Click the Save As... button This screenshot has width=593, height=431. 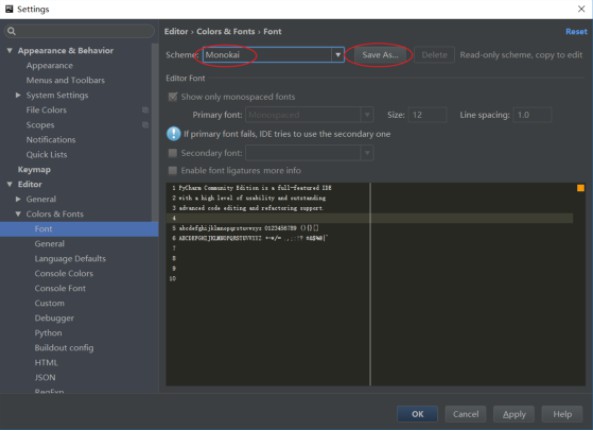click(380, 55)
